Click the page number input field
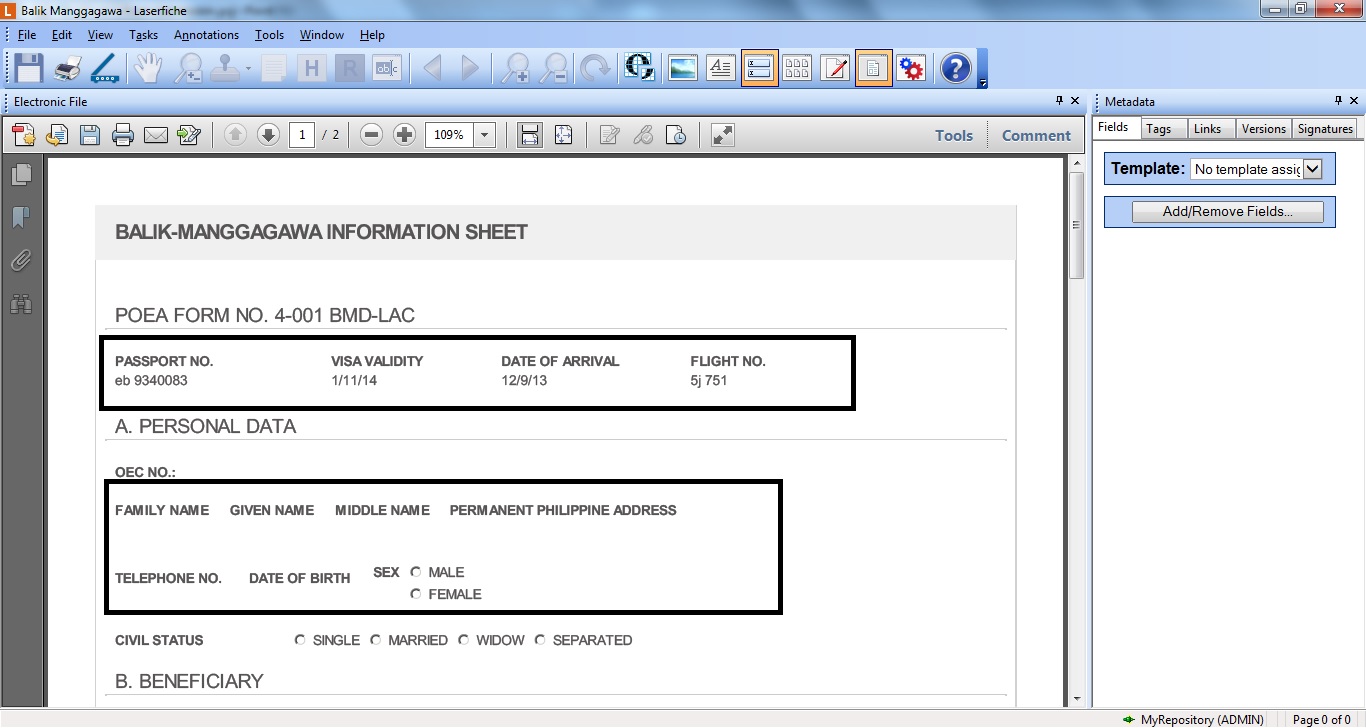The width and height of the screenshot is (1366, 728). coord(302,135)
